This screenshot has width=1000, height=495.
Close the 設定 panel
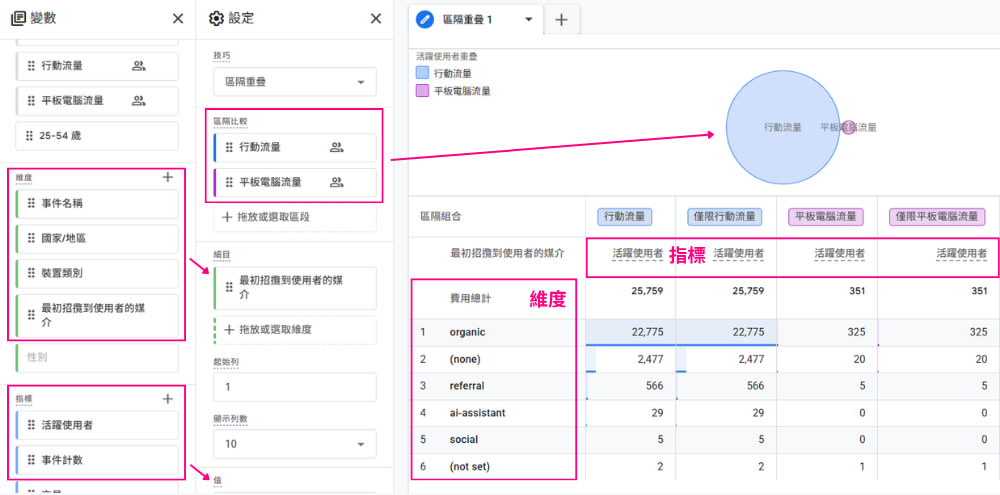pos(376,18)
